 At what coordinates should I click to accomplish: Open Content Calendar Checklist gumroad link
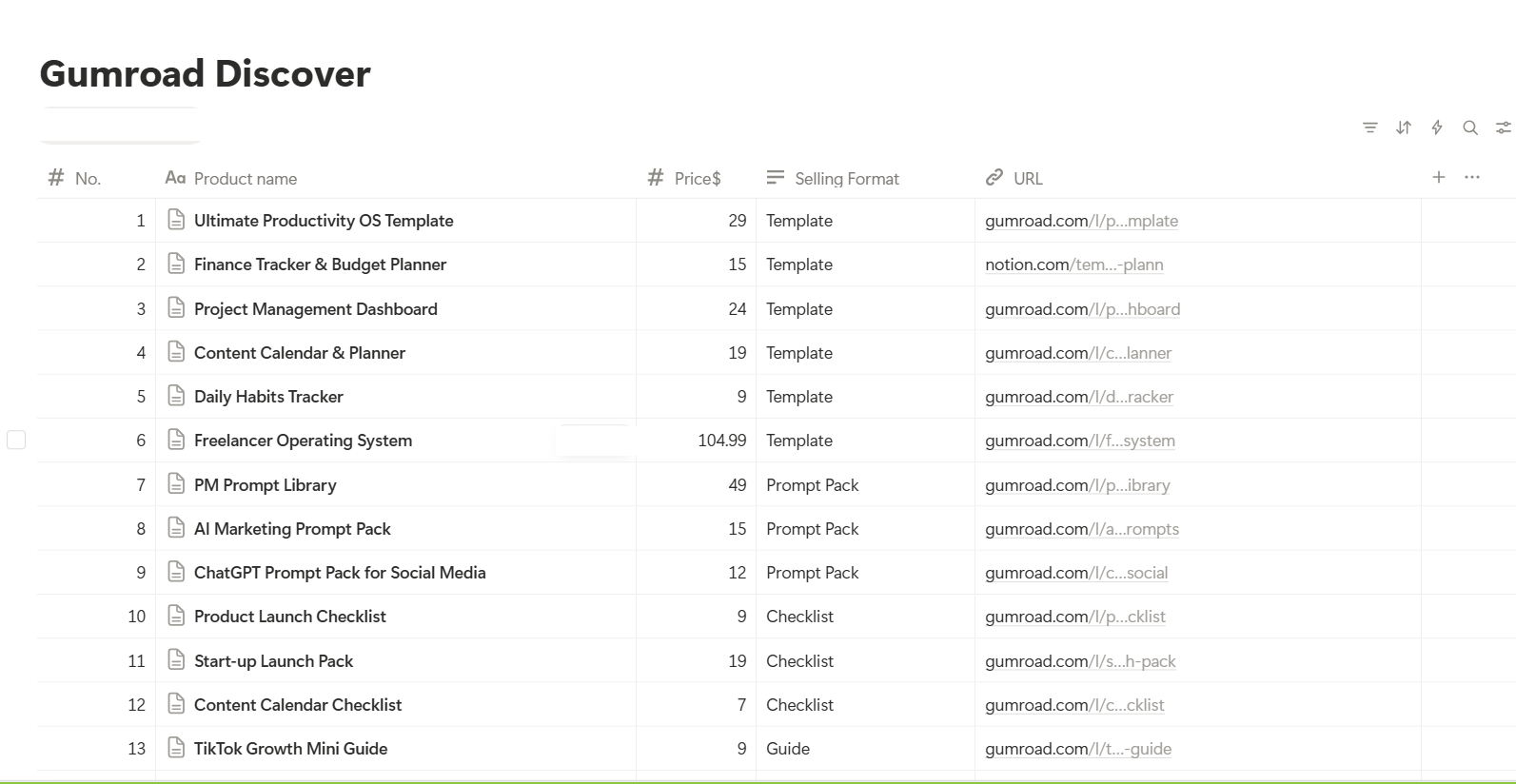pos(1073,705)
